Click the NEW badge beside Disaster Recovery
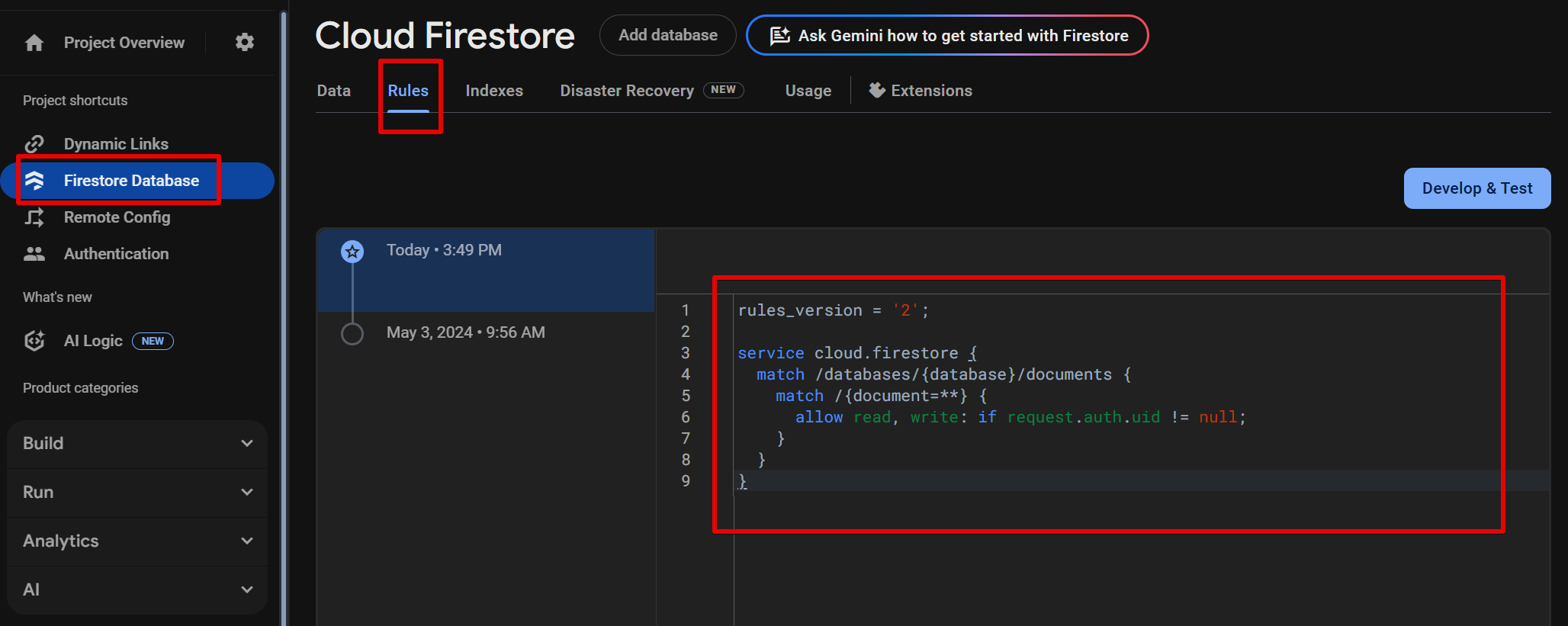This screenshot has height=626, width=1568. tap(724, 90)
